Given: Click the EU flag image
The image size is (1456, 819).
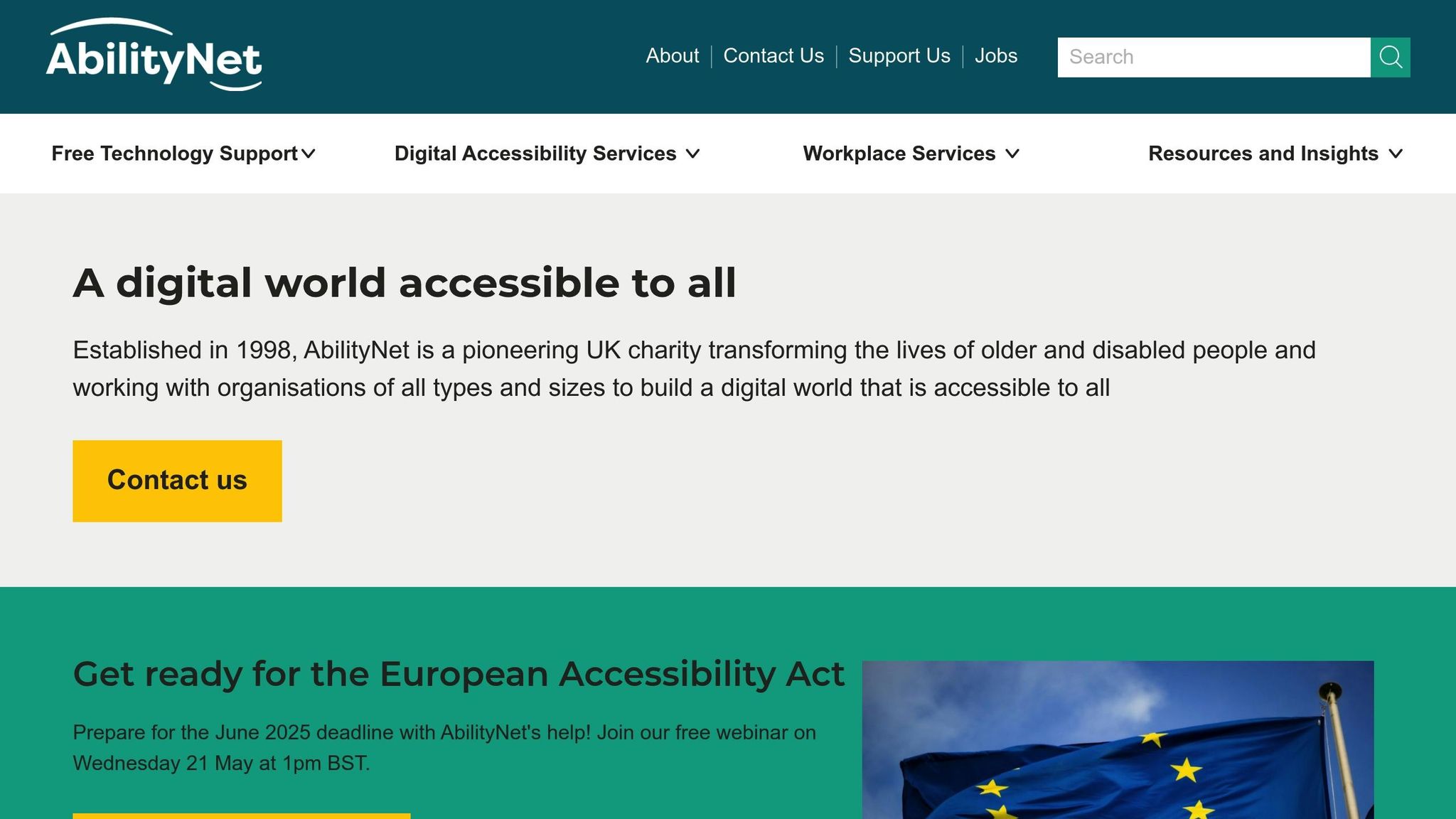Looking at the screenshot, I should point(1118,740).
